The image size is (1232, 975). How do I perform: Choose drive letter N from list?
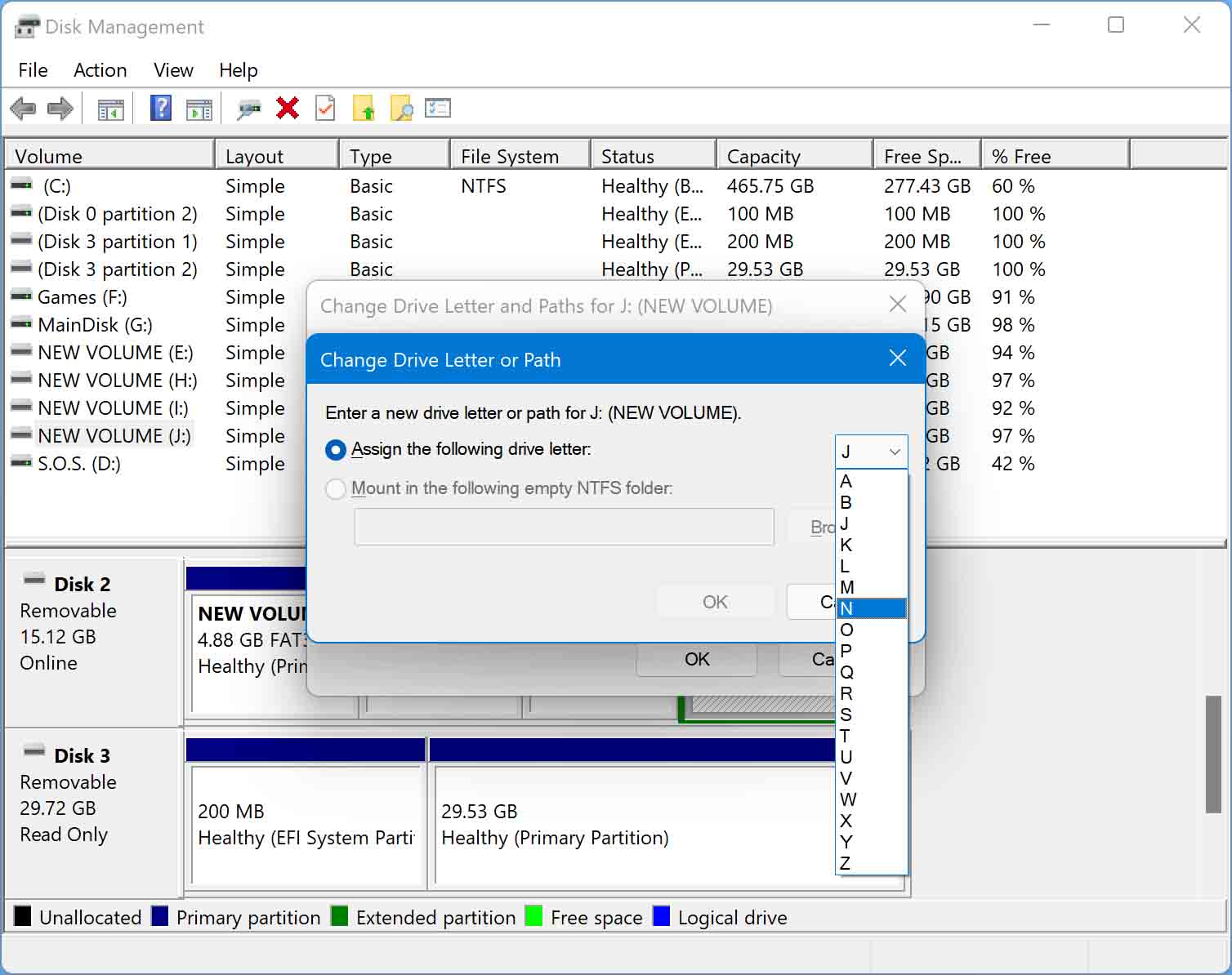(872, 608)
